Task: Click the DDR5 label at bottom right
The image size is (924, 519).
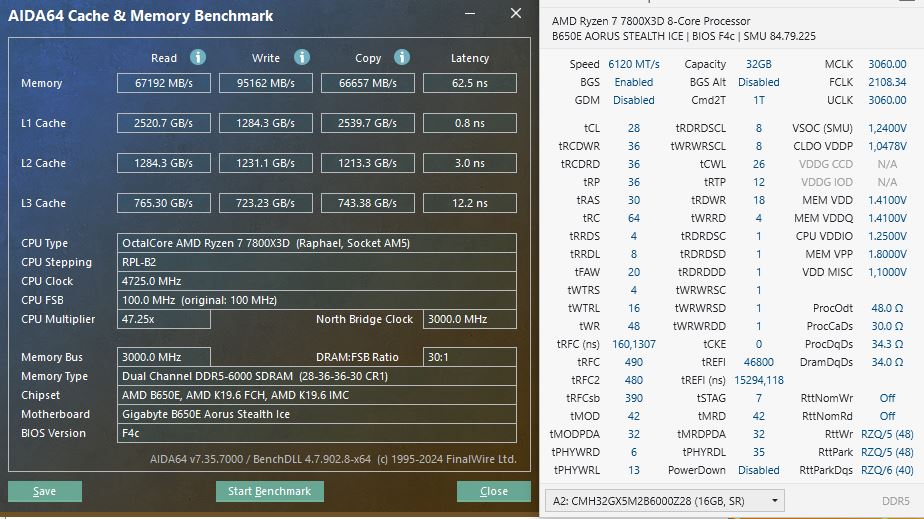Action: pyautogui.click(x=896, y=501)
